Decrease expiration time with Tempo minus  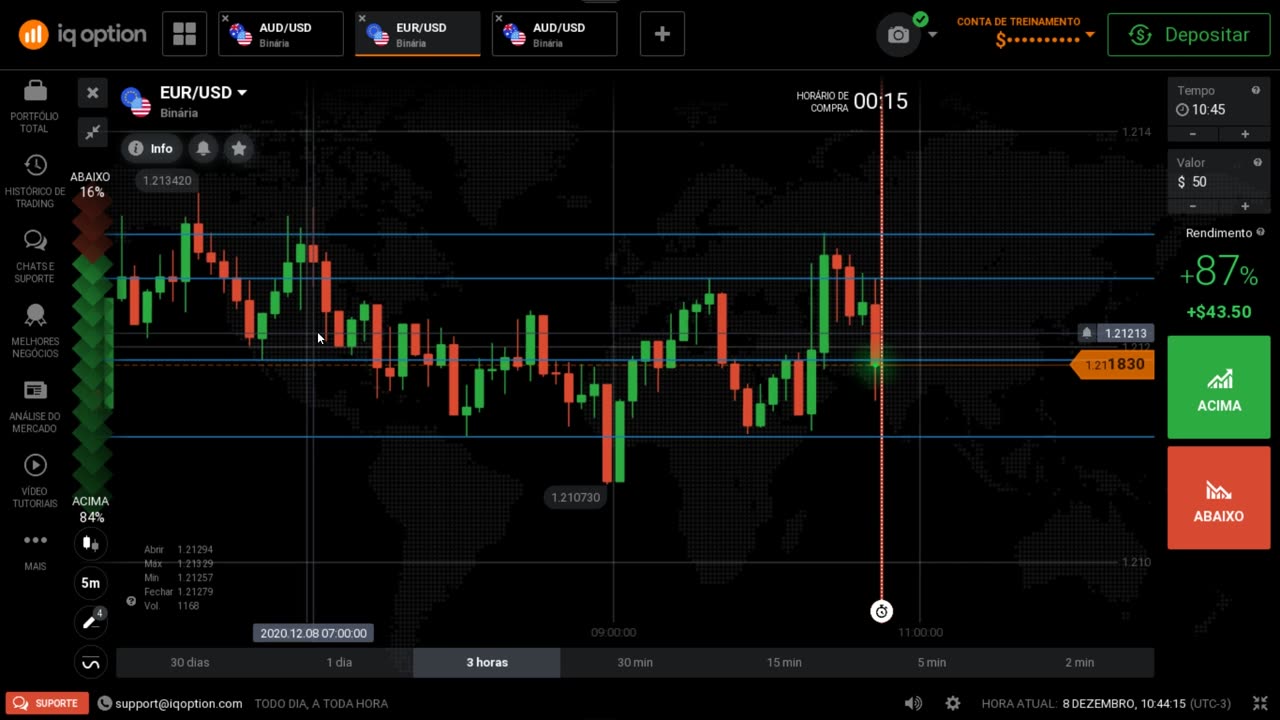(1193, 134)
